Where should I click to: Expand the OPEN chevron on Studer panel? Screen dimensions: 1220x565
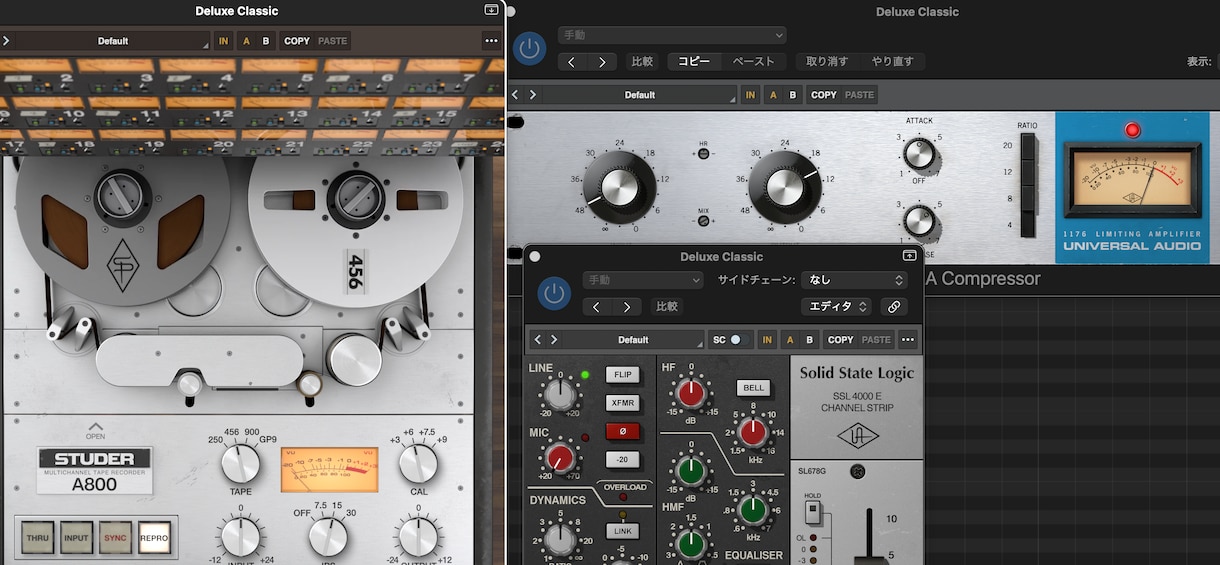(x=96, y=428)
